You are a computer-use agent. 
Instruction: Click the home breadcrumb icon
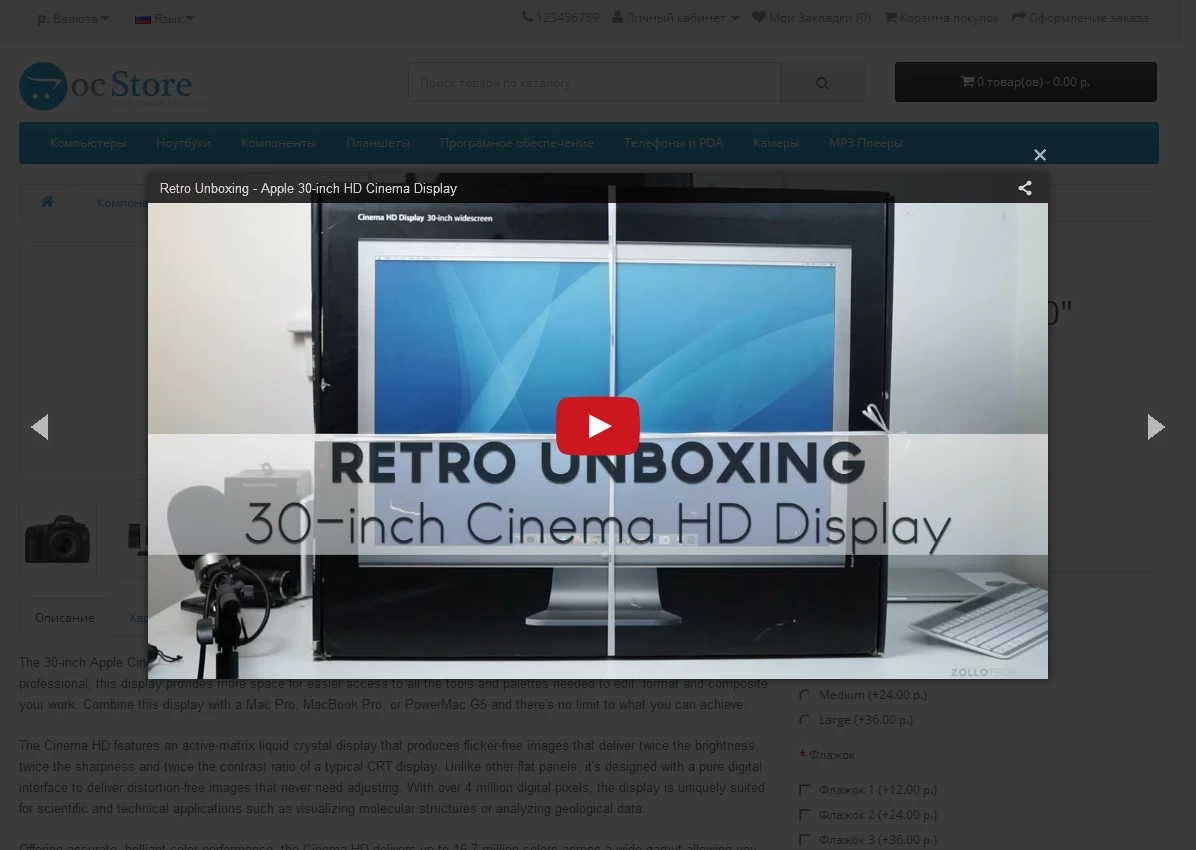(x=47, y=201)
